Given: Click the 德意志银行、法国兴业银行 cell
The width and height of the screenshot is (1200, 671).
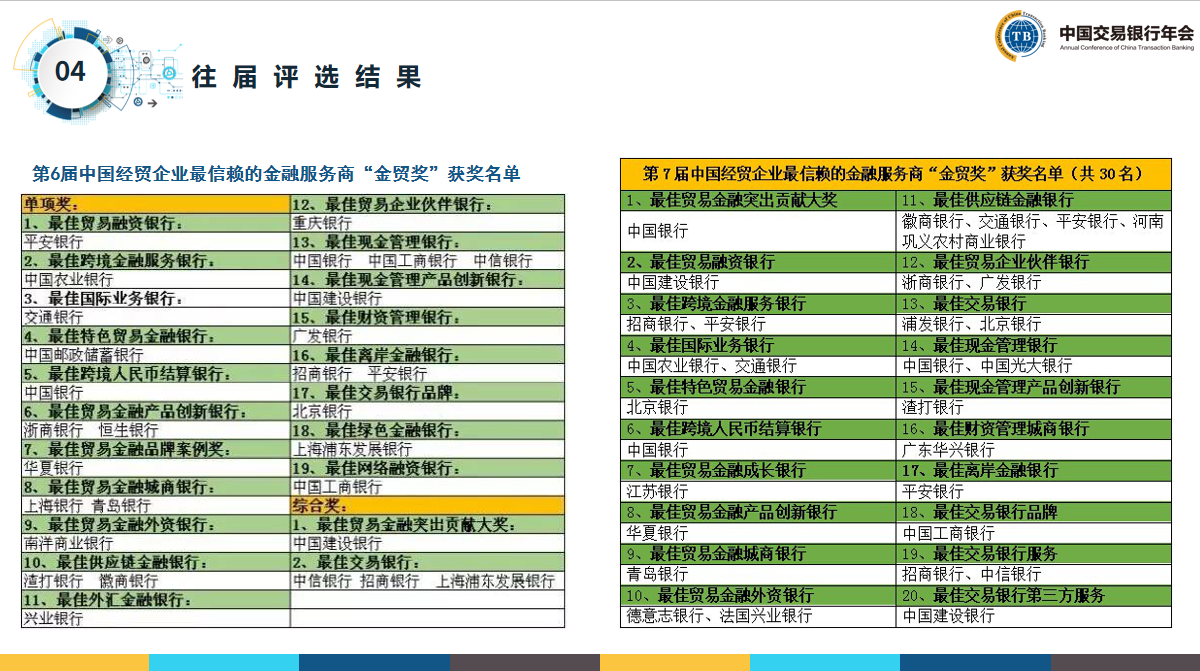Looking at the screenshot, I should pyautogui.click(x=757, y=616).
